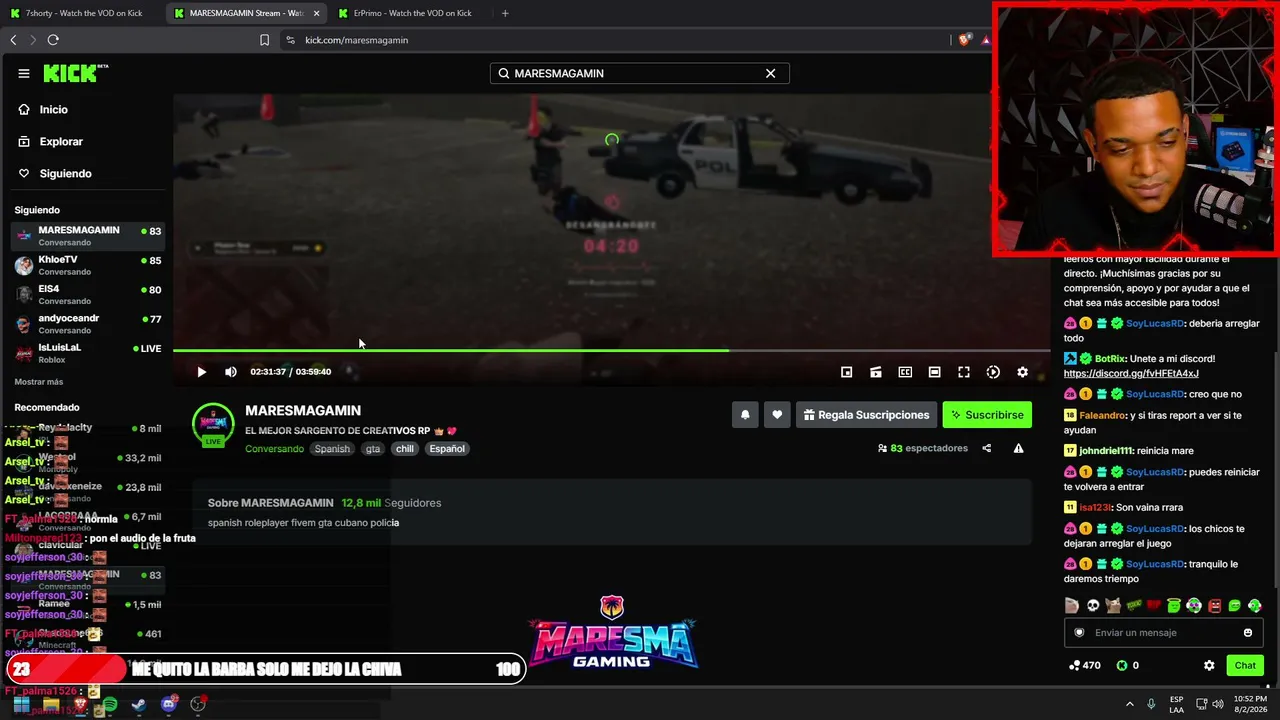The width and height of the screenshot is (1280, 720).
Task: Toggle notification bell for MARESMAGAMIN
Action: click(x=745, y=415)
